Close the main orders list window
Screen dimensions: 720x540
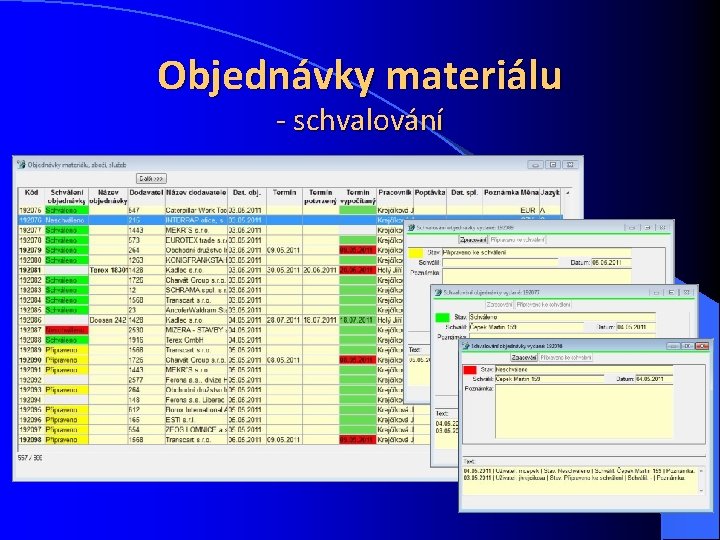(570, 164)
